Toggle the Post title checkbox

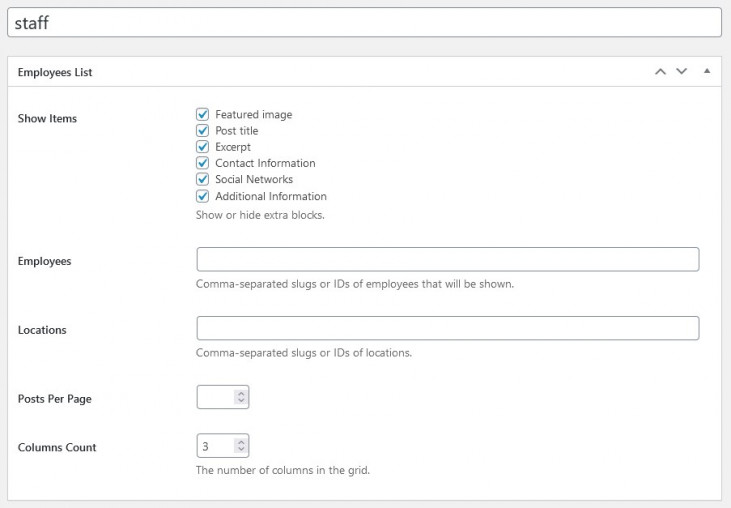tap(203, 131)
